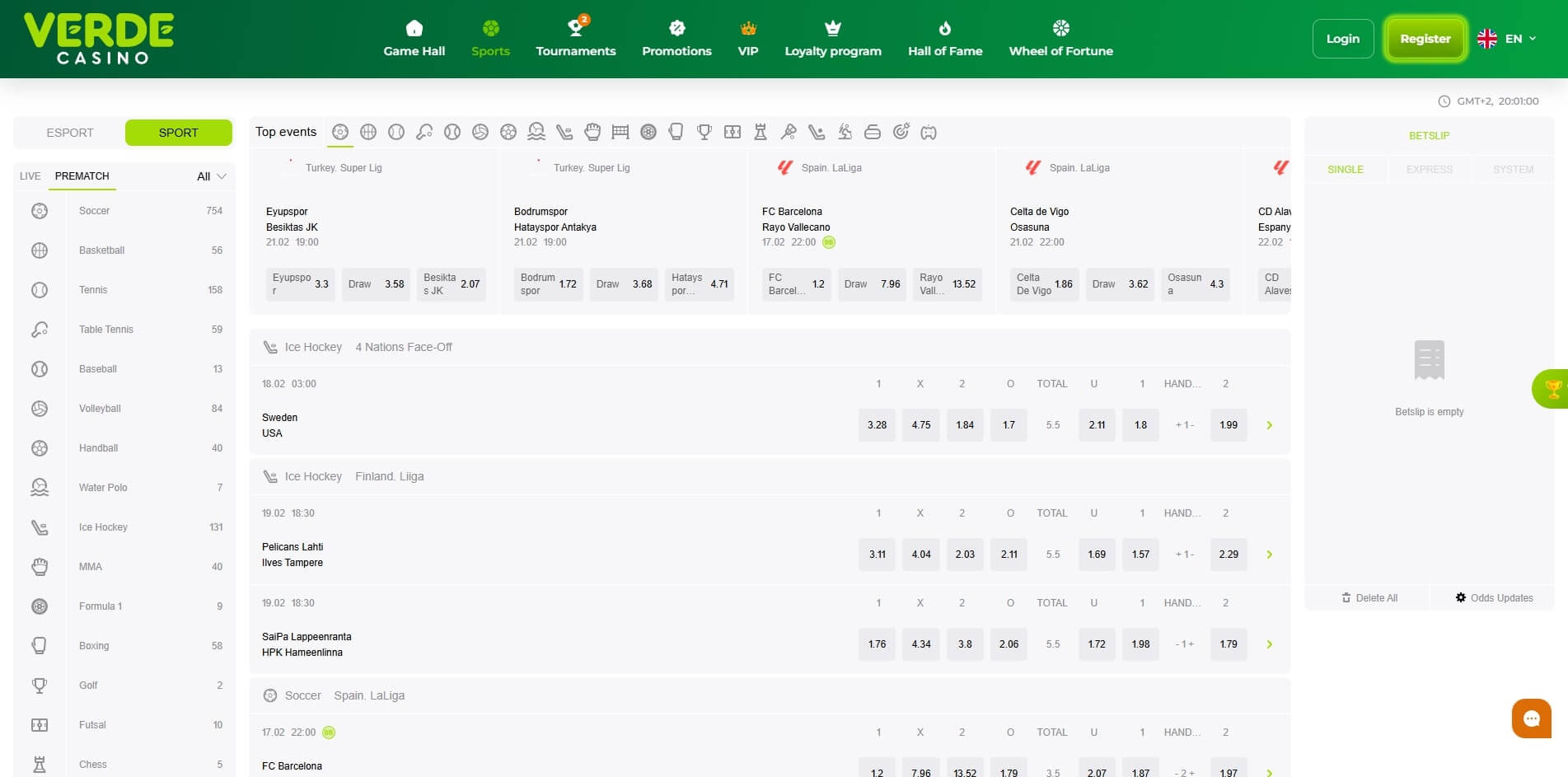Select the Formula 1 icon in sidebar

coord(39,606)
